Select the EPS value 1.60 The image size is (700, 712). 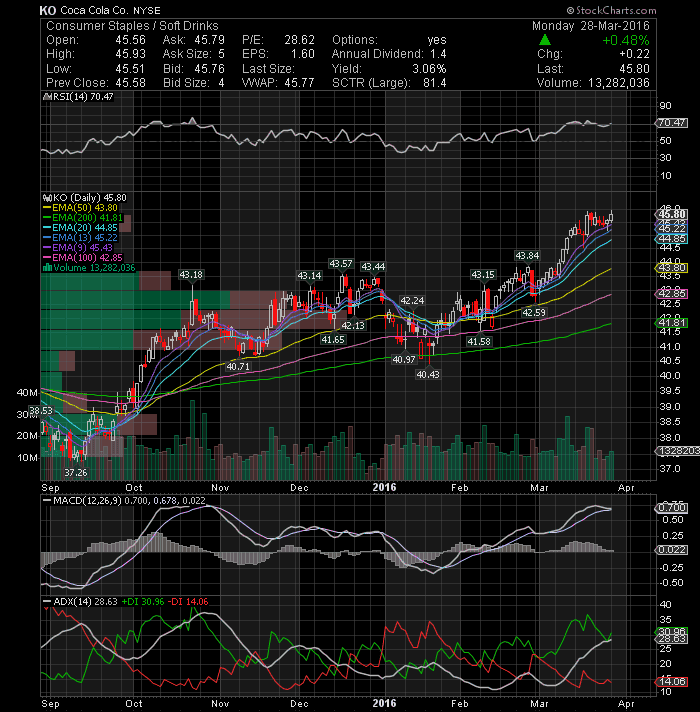pyautogui.click(x=303, y=54)
